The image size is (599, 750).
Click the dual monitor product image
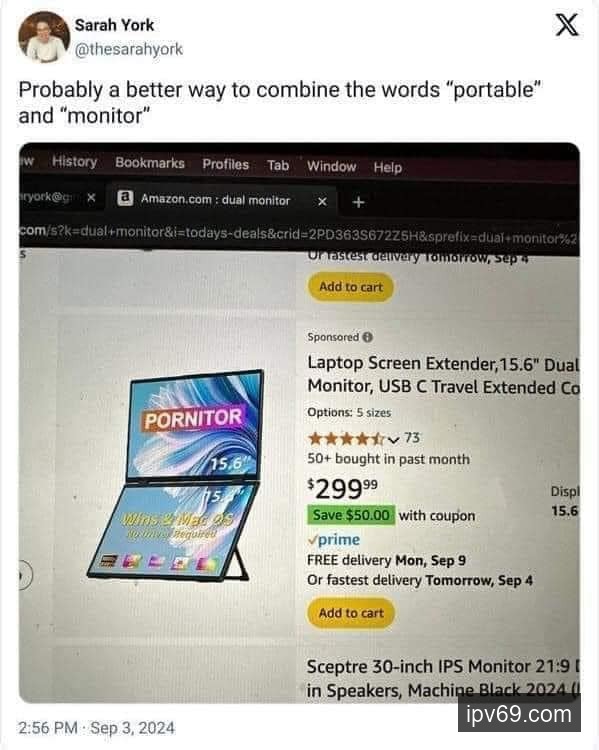point(175,475)
